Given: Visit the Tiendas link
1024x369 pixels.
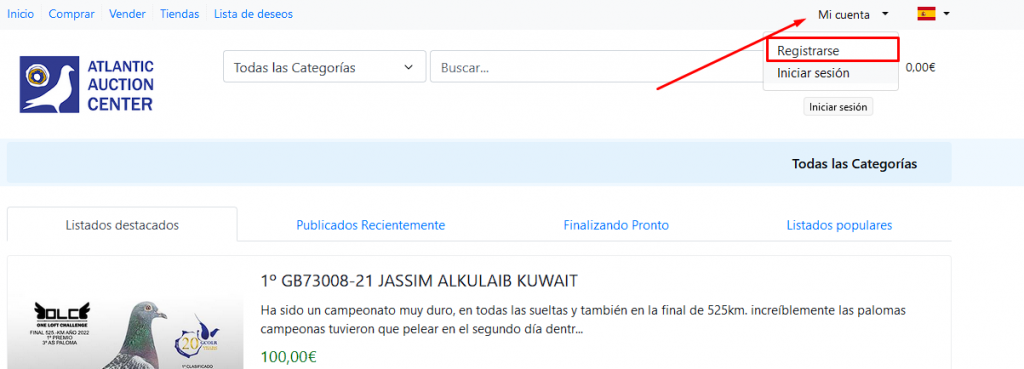Looking at the screenshot, I should click(x=180, y=14).
